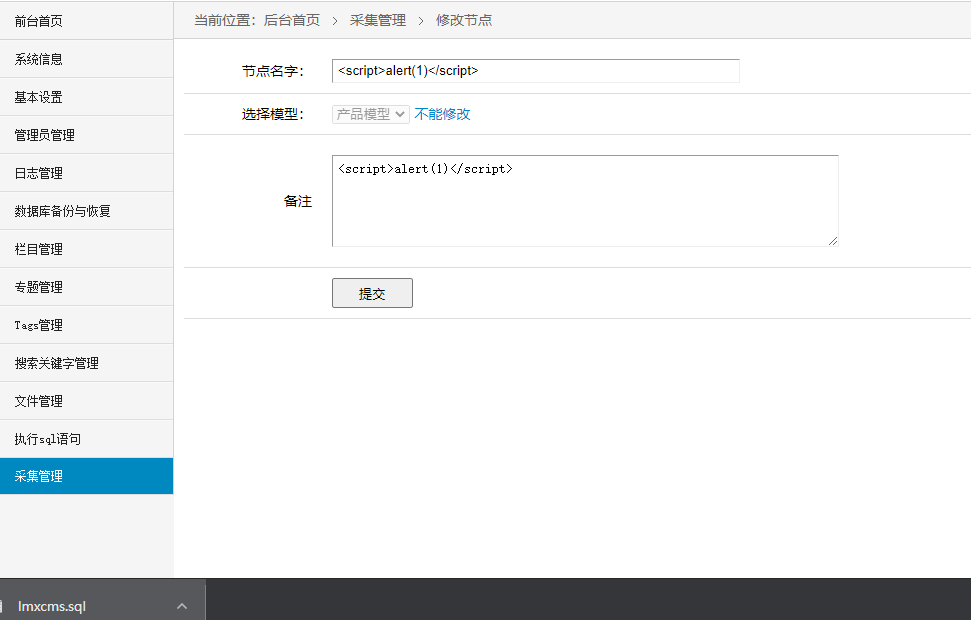This screenshot has width=971, height=620.
Task: Go to Tags管理
Action: (x=86, y=325)
